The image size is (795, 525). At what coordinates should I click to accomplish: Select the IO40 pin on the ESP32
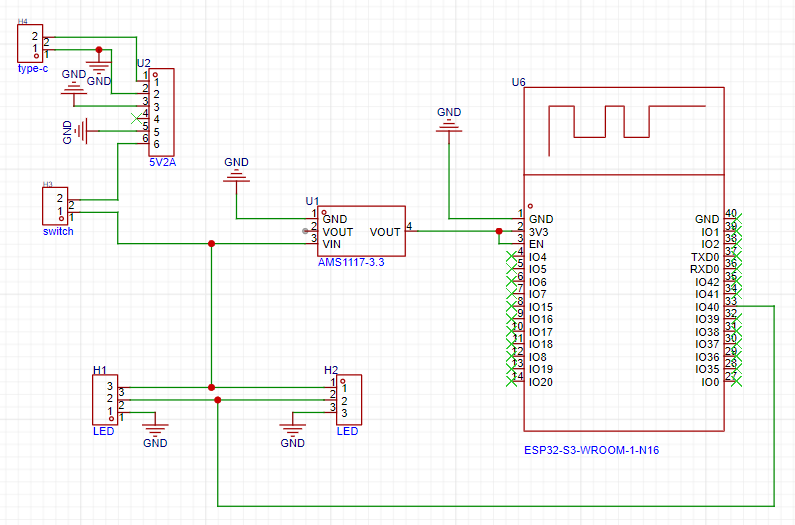[706, 306]
